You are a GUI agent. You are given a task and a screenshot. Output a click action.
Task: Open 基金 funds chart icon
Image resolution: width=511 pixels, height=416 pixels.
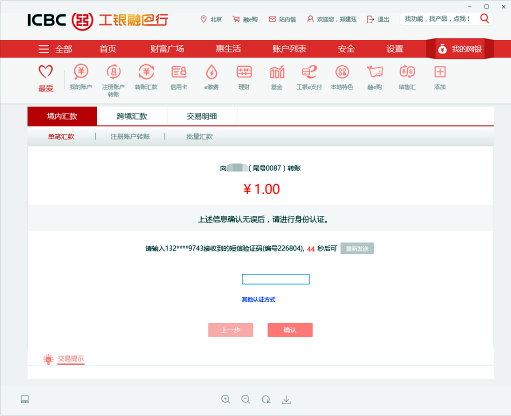click(277, 72)
